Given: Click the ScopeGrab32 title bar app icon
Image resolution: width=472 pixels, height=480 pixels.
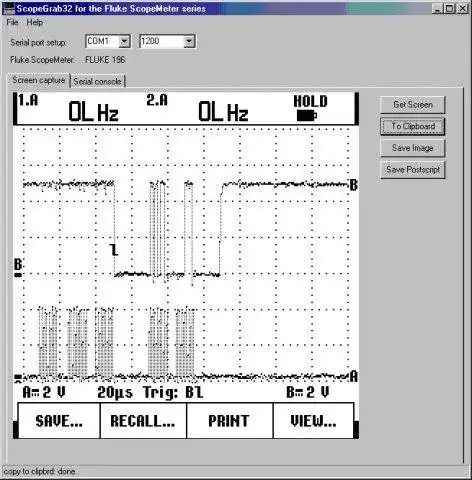Looking at the screenshot, I should (9, 8).
